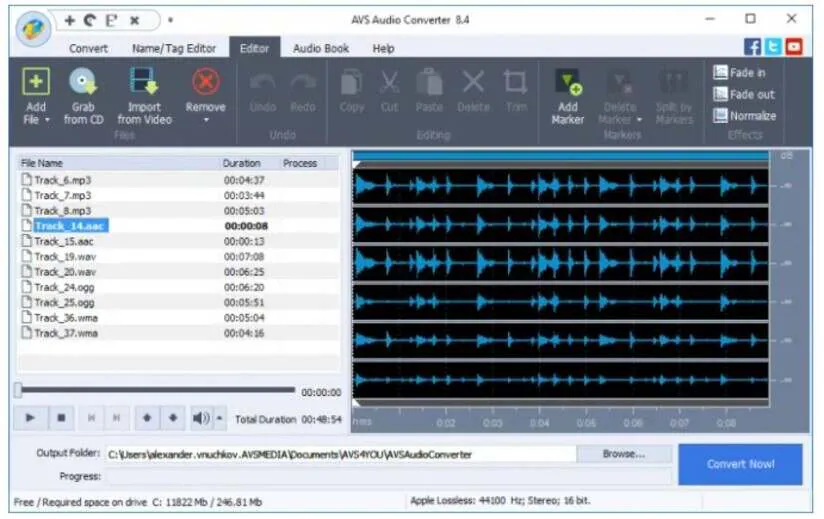The image size is (824, 519).
Task: Click the Undo arrow icon
Action: [262, 82]
